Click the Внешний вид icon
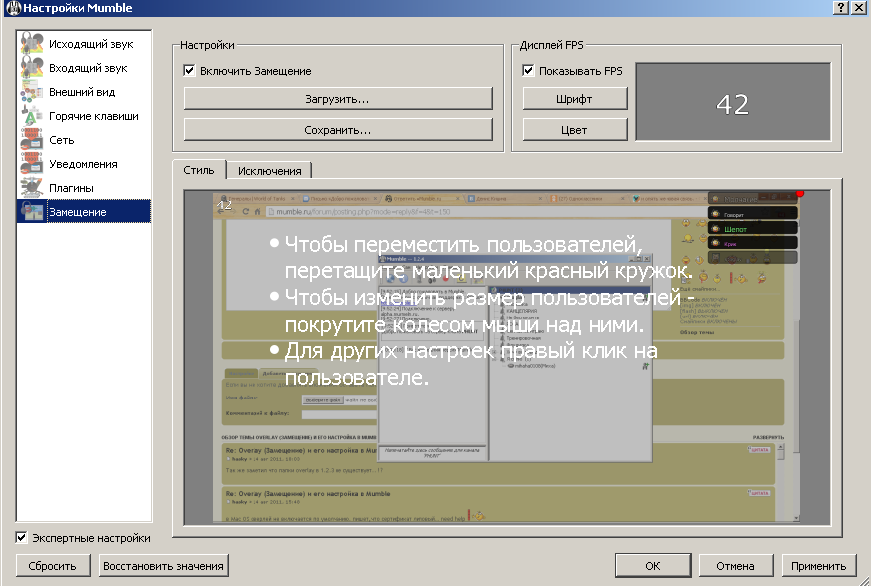This screenshot has height=586, width=871. coord(31,92)
